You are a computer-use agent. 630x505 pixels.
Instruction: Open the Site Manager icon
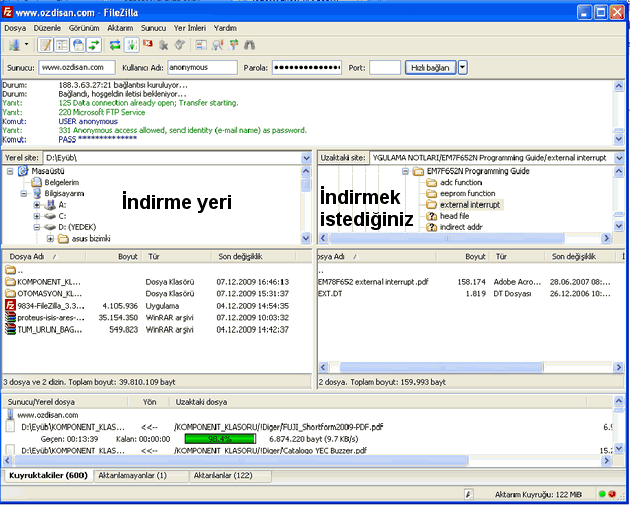pos(14,45)
